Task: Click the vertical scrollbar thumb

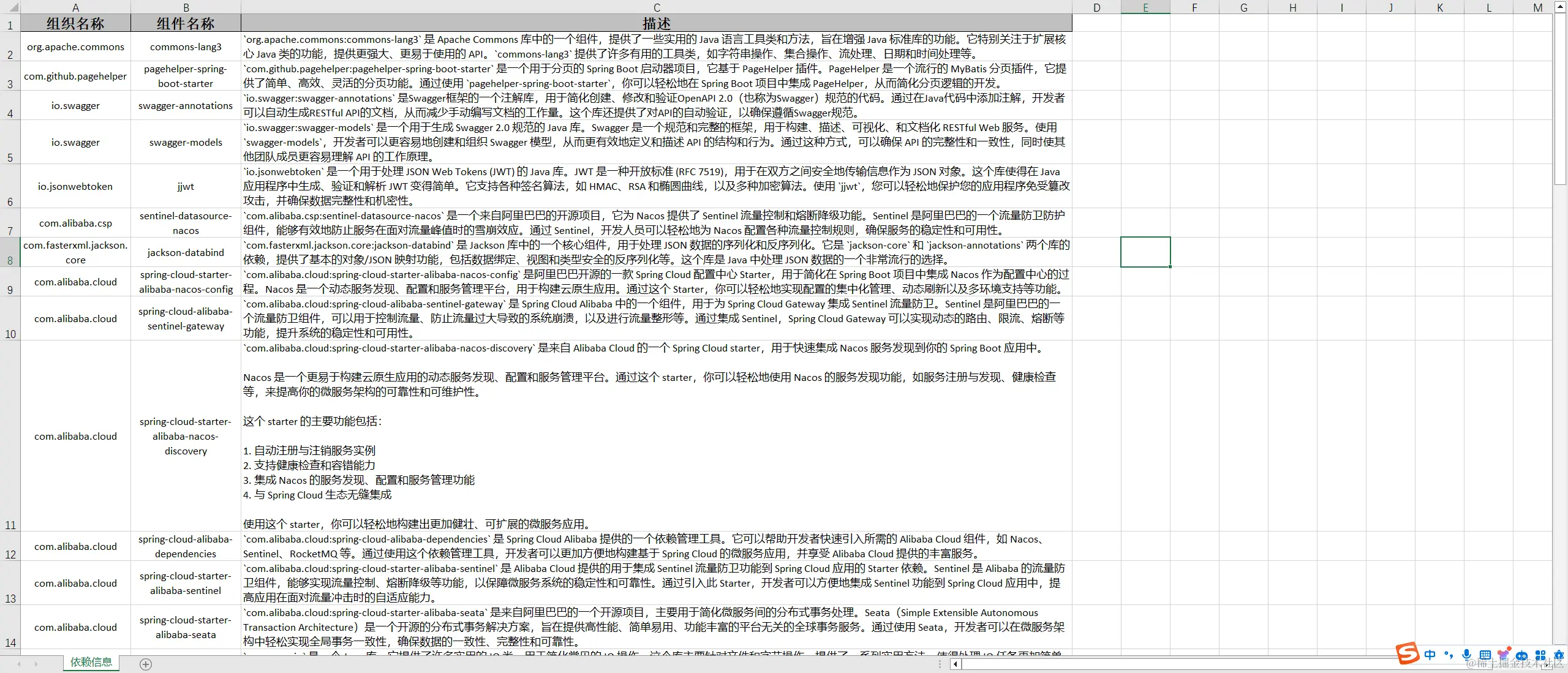Action: (1559, 98)
